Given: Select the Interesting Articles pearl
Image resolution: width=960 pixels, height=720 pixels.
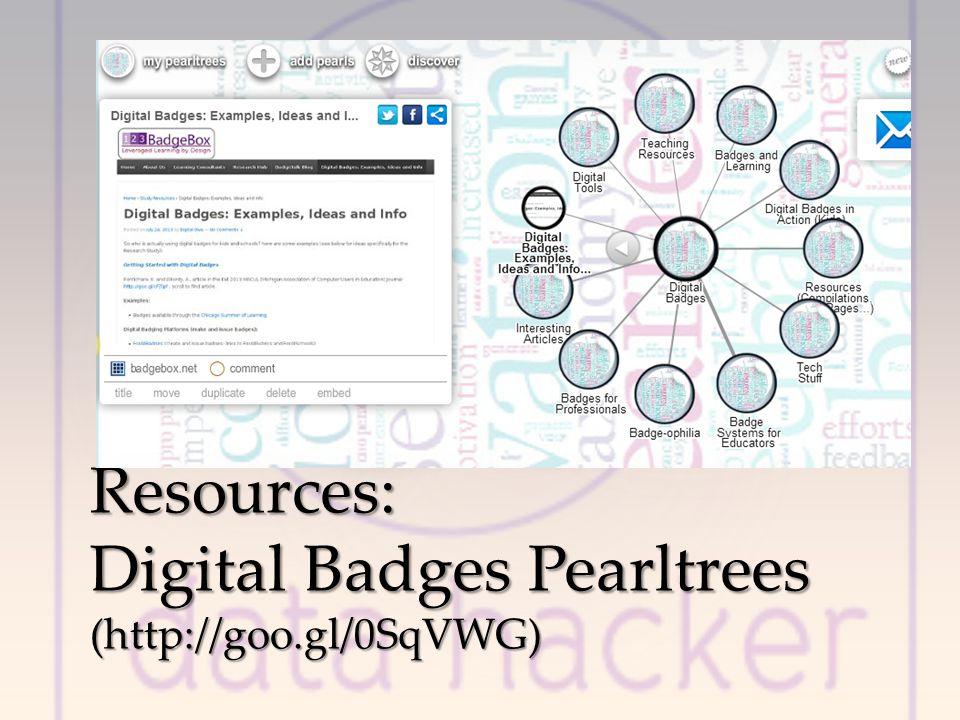Looking at the screenshot, I should pos(543,292).
